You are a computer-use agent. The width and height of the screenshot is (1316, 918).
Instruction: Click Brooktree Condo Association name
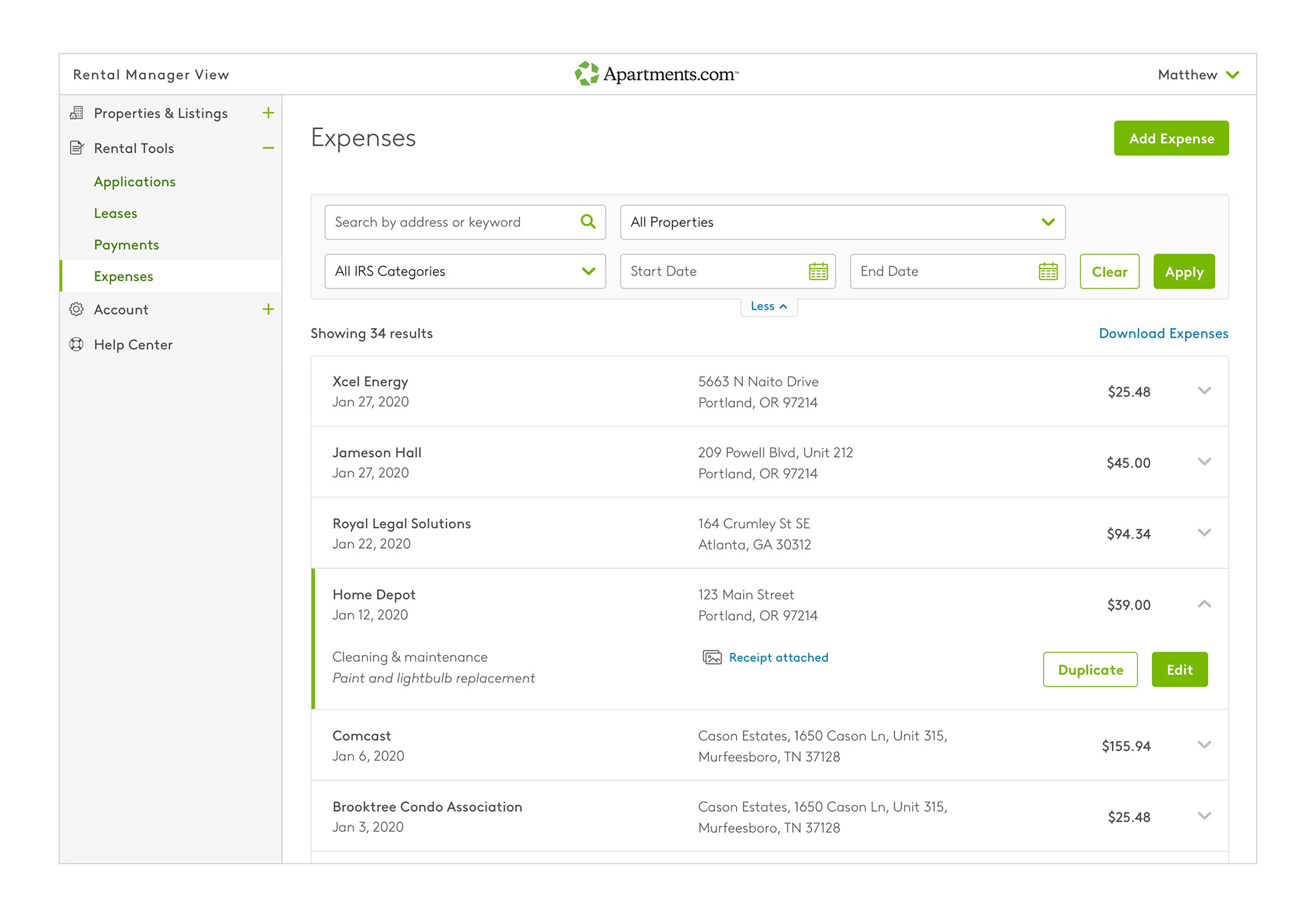pos(427,807)
